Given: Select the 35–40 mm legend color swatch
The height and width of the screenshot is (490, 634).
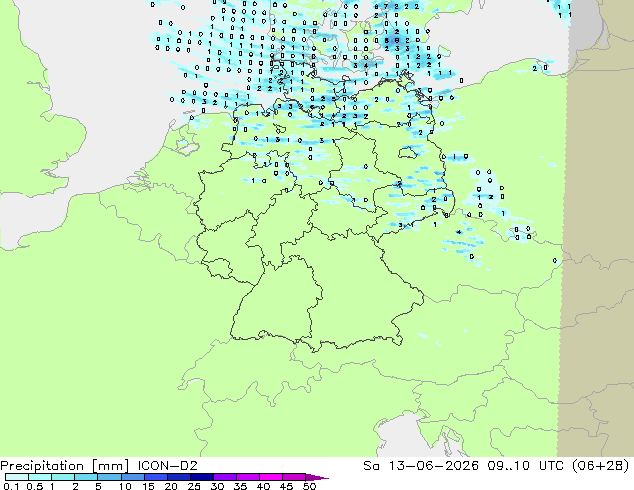Looking at the screenshot, I should point(247,477).
